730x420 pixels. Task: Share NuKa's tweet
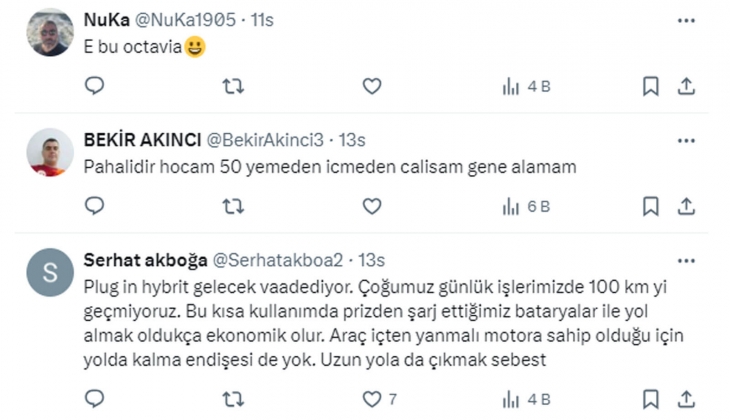point(686,87)
